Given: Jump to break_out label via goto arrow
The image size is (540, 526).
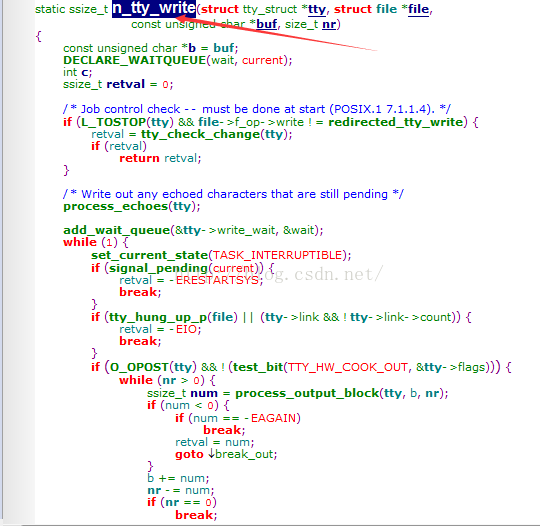Looking at the screenshot, I should pos(242,454).
